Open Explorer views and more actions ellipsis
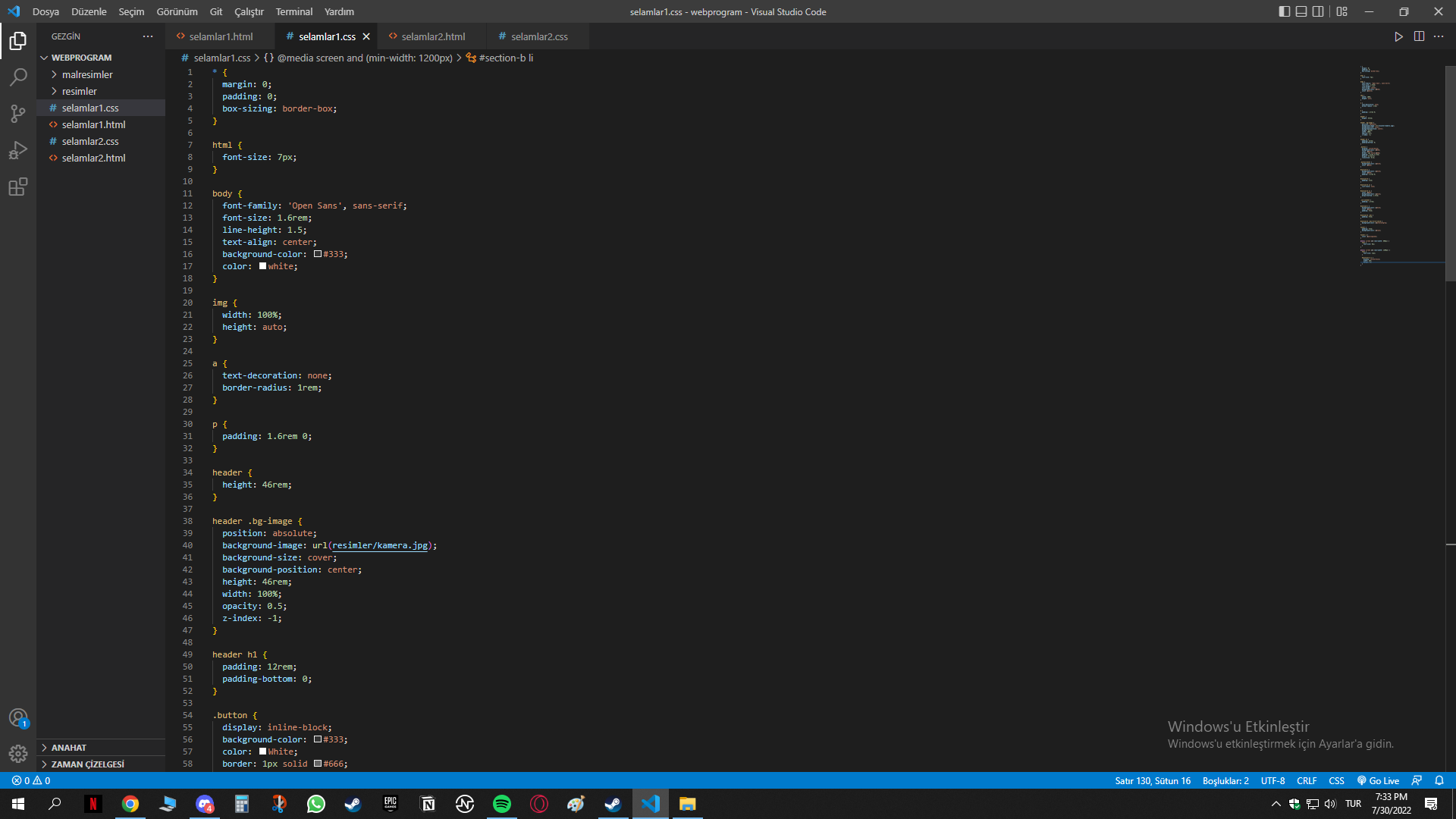The height and width of the screenshot is (819, 1456). point(148,36)
